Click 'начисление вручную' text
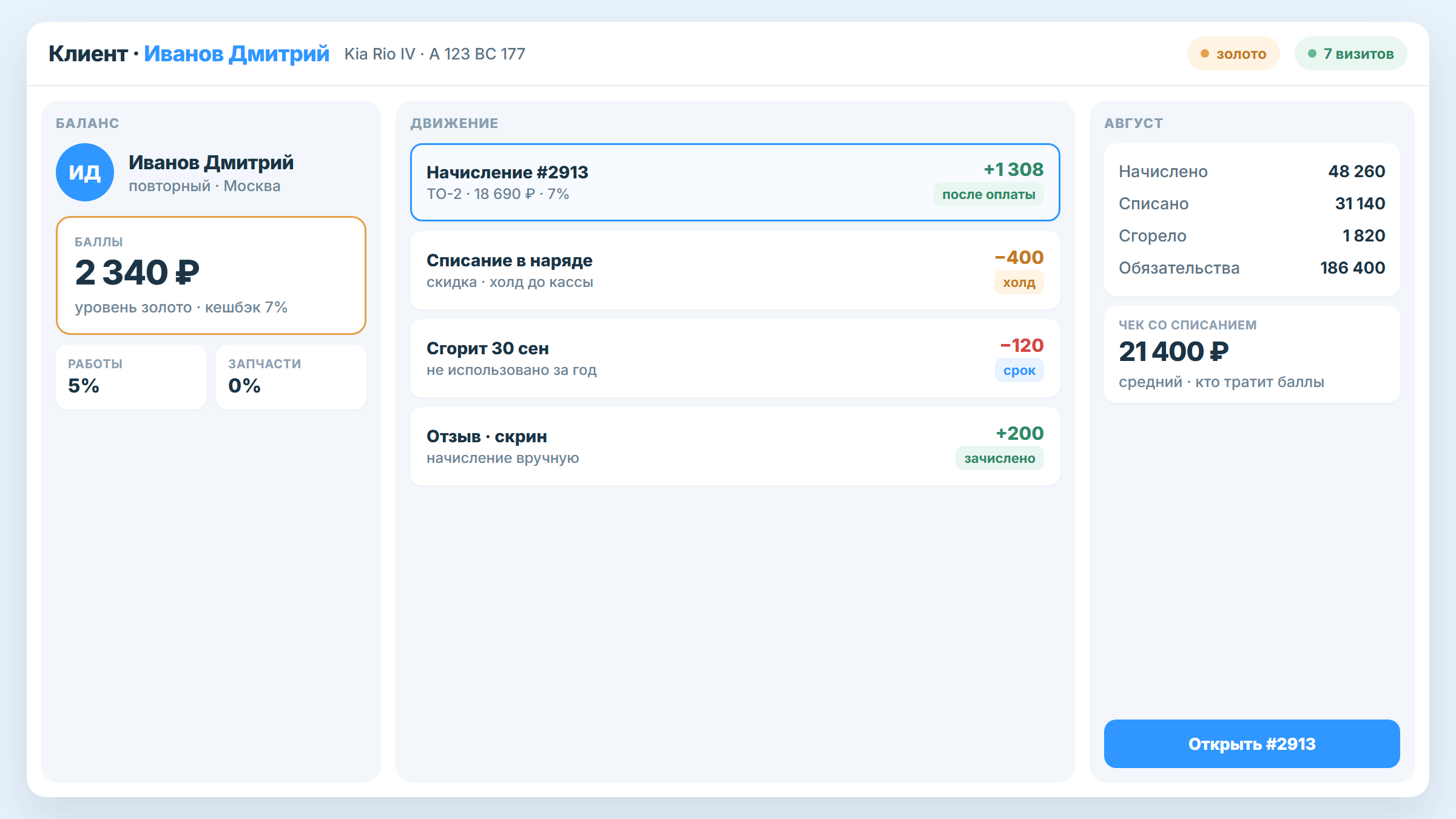The height and width of the screenshot is (819, 1456). pyautogui.click(x=502, y=458)
